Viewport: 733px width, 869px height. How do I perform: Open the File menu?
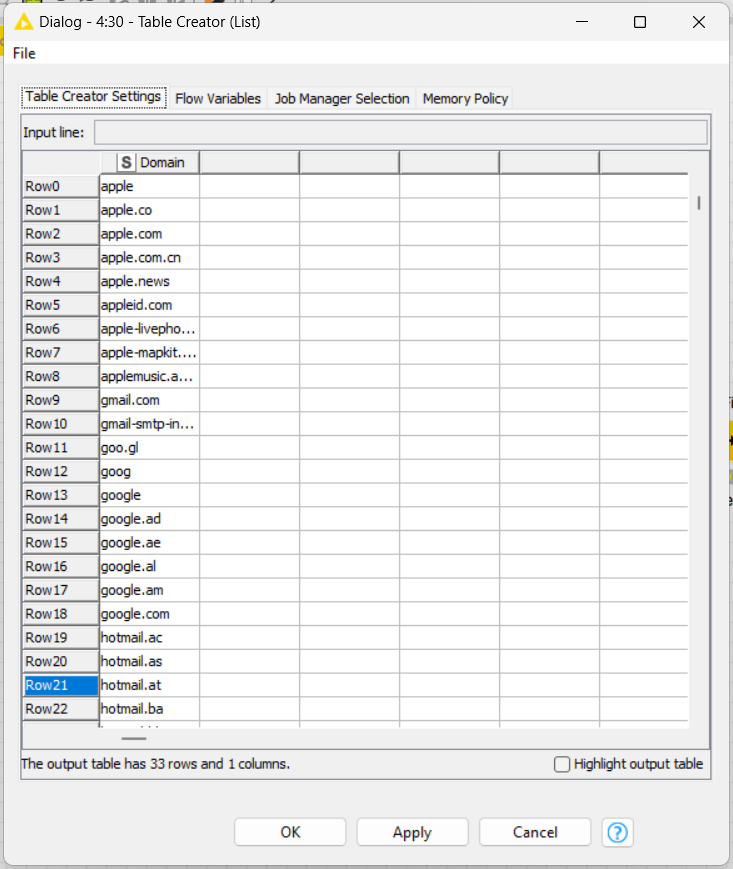point(24,53)
